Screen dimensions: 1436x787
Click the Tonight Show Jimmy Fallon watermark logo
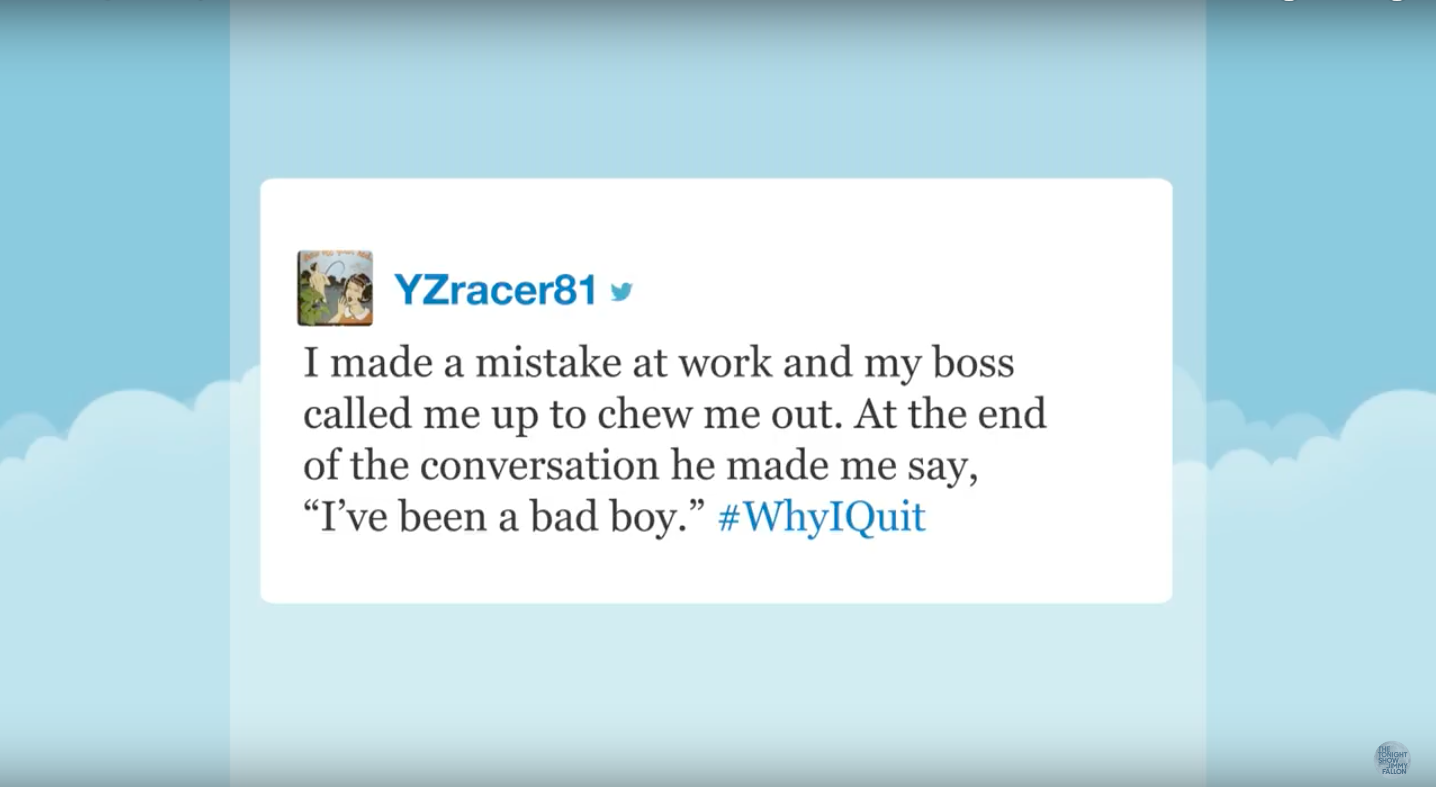click(1391, 759)
